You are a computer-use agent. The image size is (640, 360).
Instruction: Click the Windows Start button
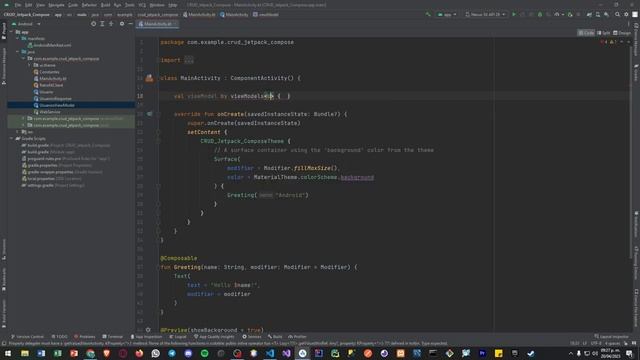[8, 353]
